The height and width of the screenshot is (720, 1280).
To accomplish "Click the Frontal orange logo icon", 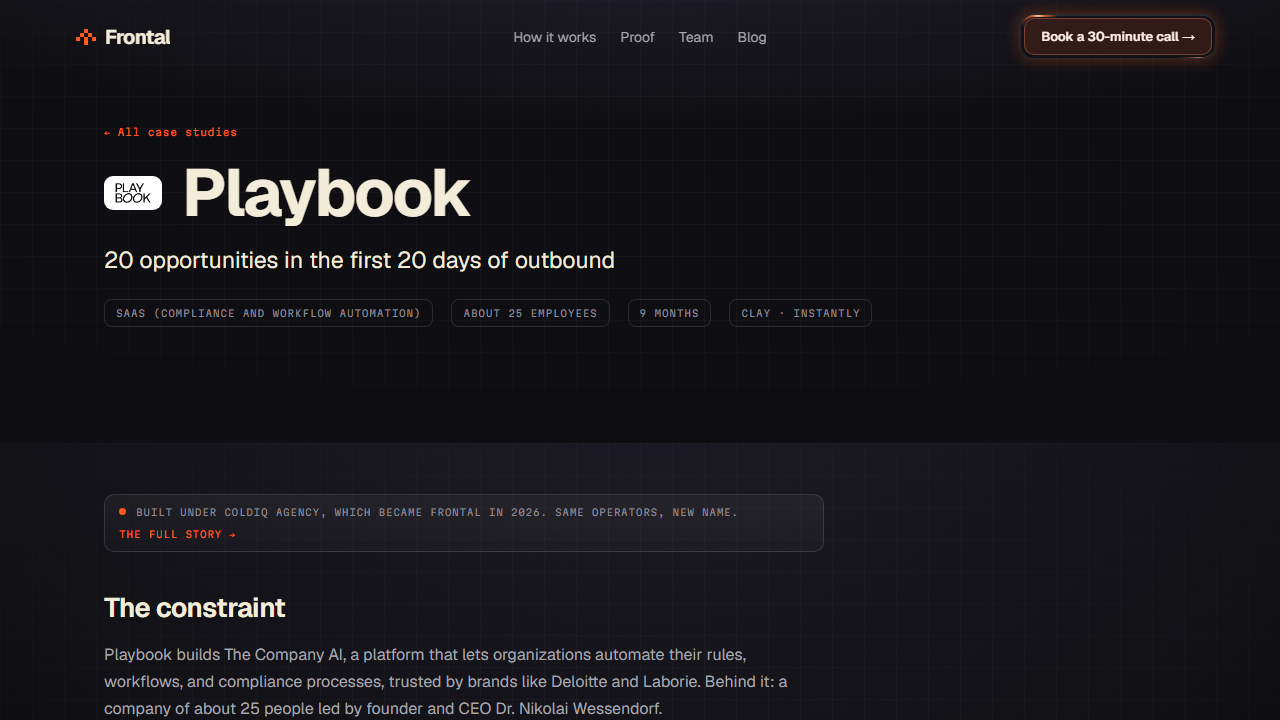I will coord(86,37).
